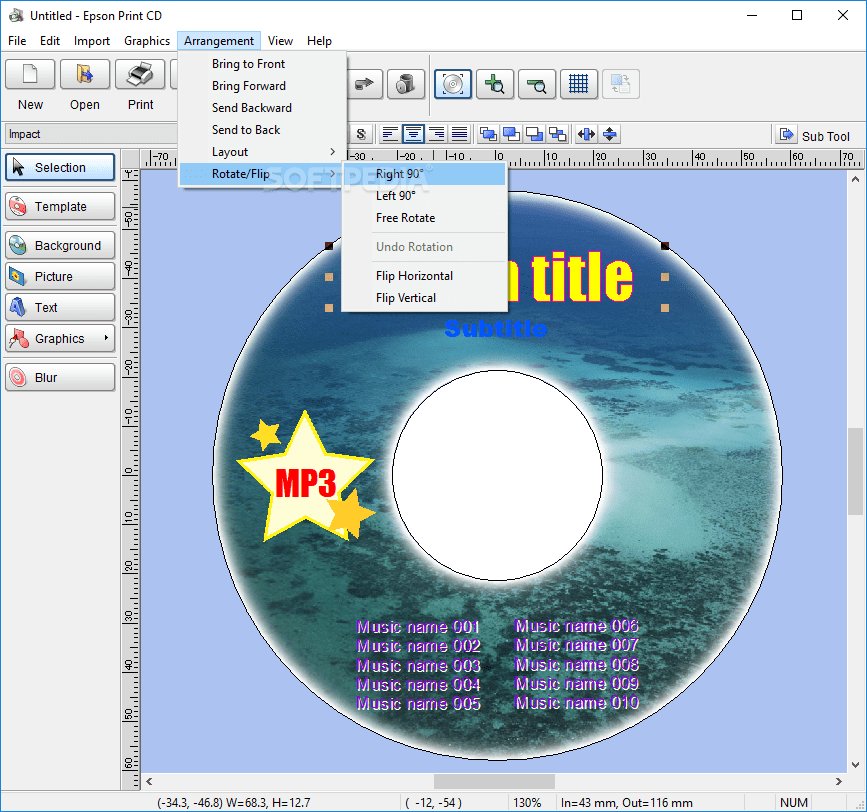The width and height of the screenshot is (867, 812).
Task: Choose Right 90° from Rotate/Flip submenu
Action: coord(400,174)
